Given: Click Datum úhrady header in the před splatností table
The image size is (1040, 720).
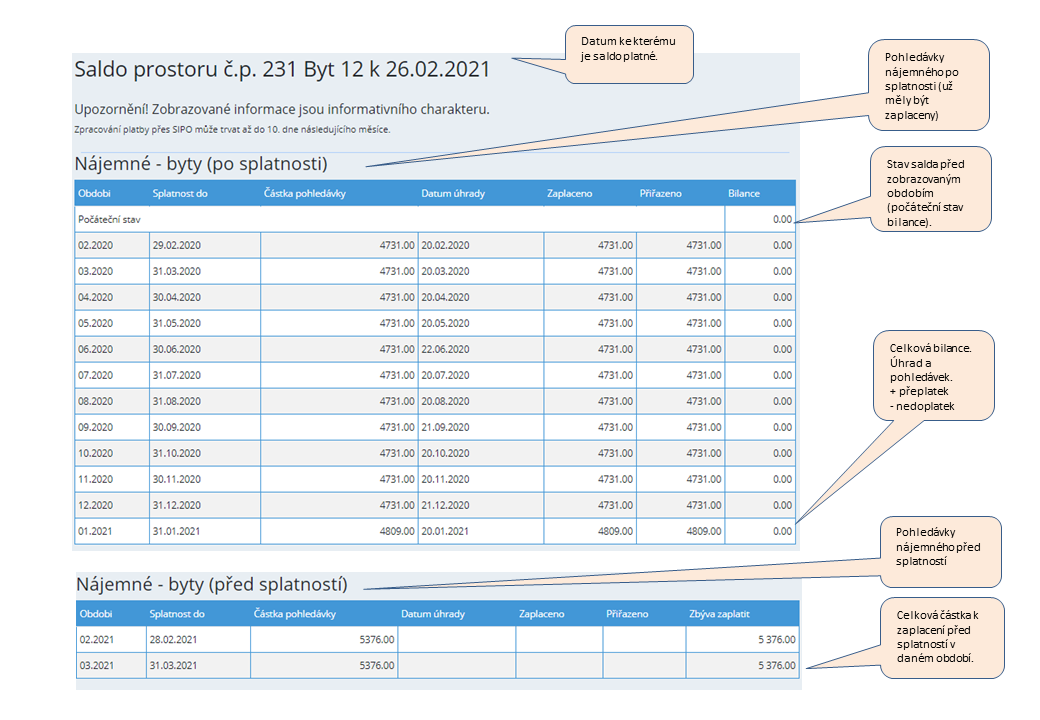Looking at the screenshot, I should [x=431, y=614].
